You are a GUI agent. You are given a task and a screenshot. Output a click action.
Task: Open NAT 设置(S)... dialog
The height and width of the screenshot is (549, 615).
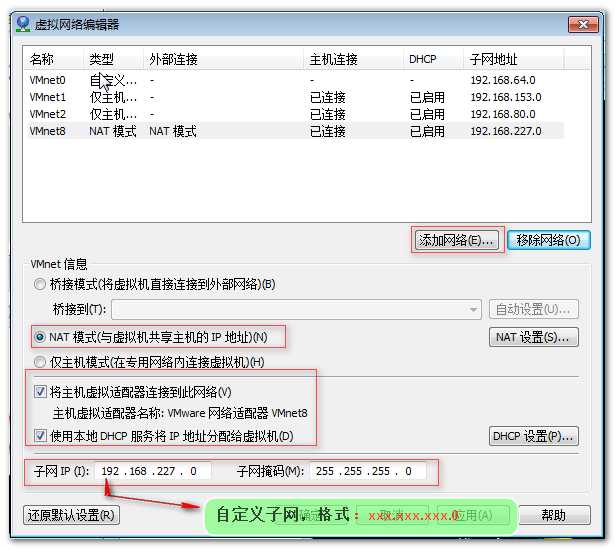coord(534,337)
